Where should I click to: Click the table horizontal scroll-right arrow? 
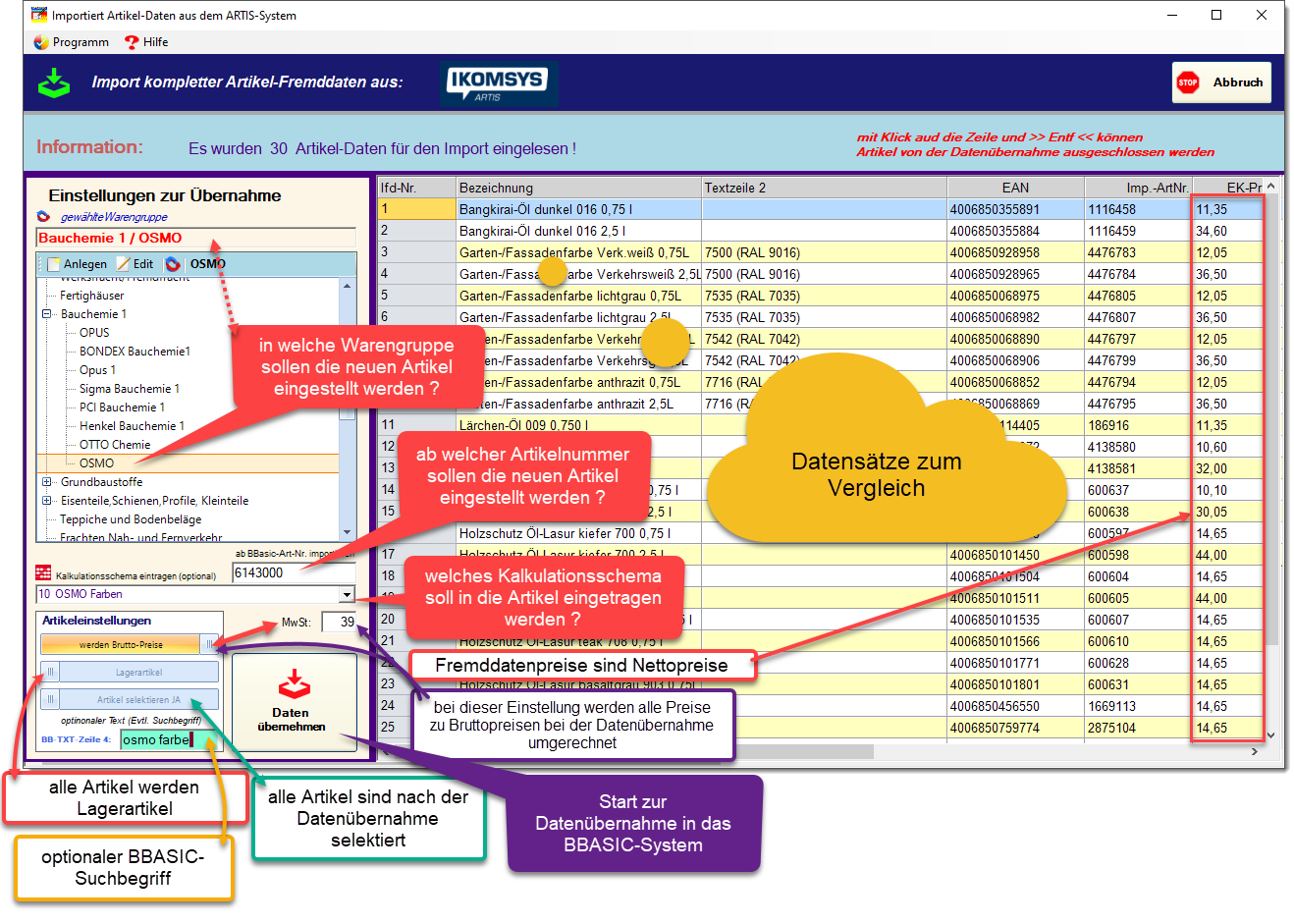1255,751
